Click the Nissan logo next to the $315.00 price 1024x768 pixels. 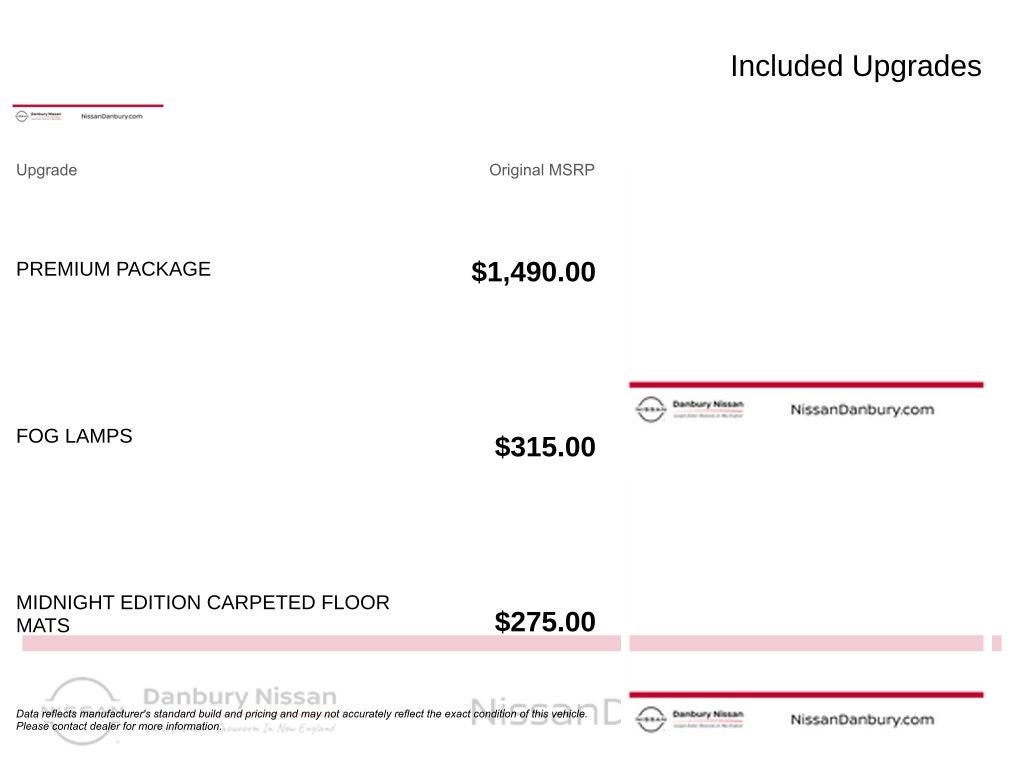(650, 409)
